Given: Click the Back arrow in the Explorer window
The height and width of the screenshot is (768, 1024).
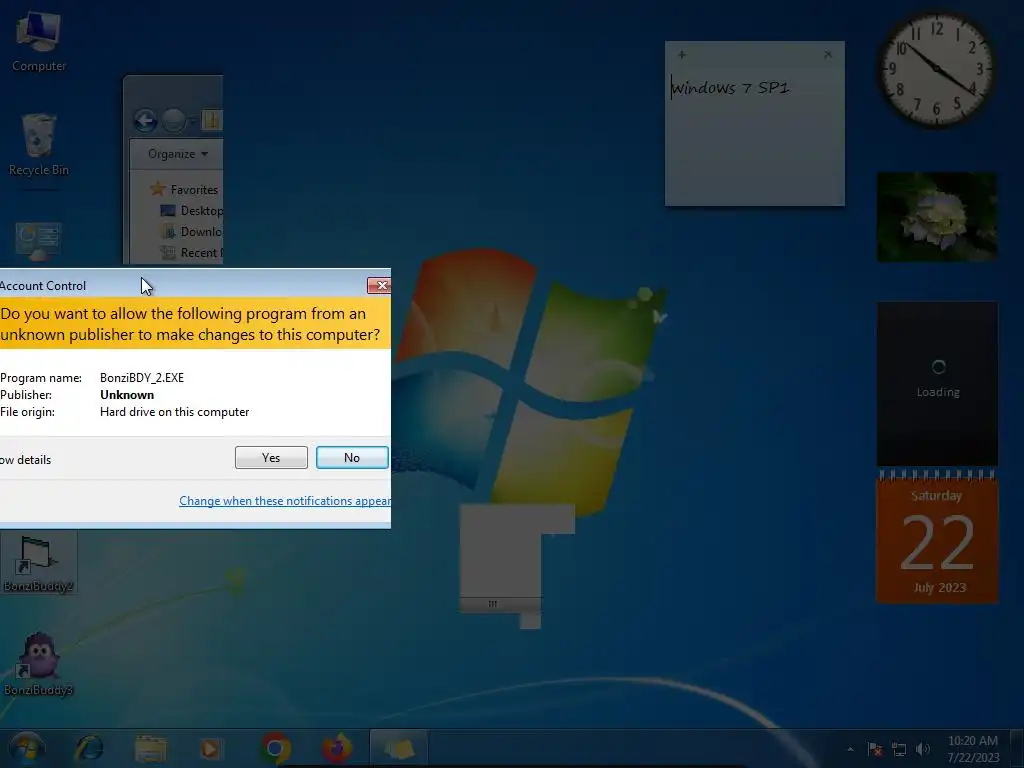Looking at the screenshot, I should point(146,120).
